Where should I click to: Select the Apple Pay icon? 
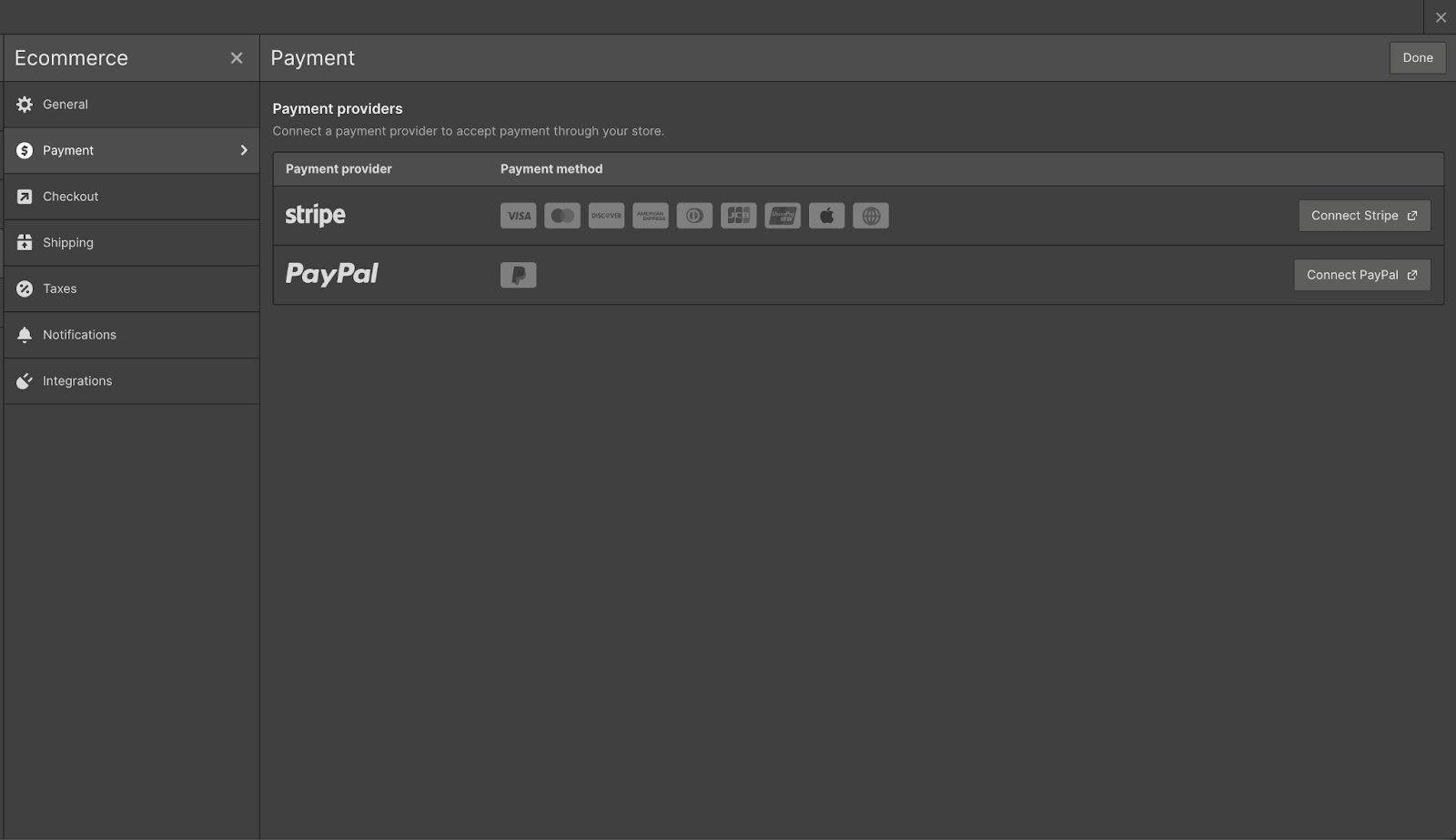[x=826, y=215]
